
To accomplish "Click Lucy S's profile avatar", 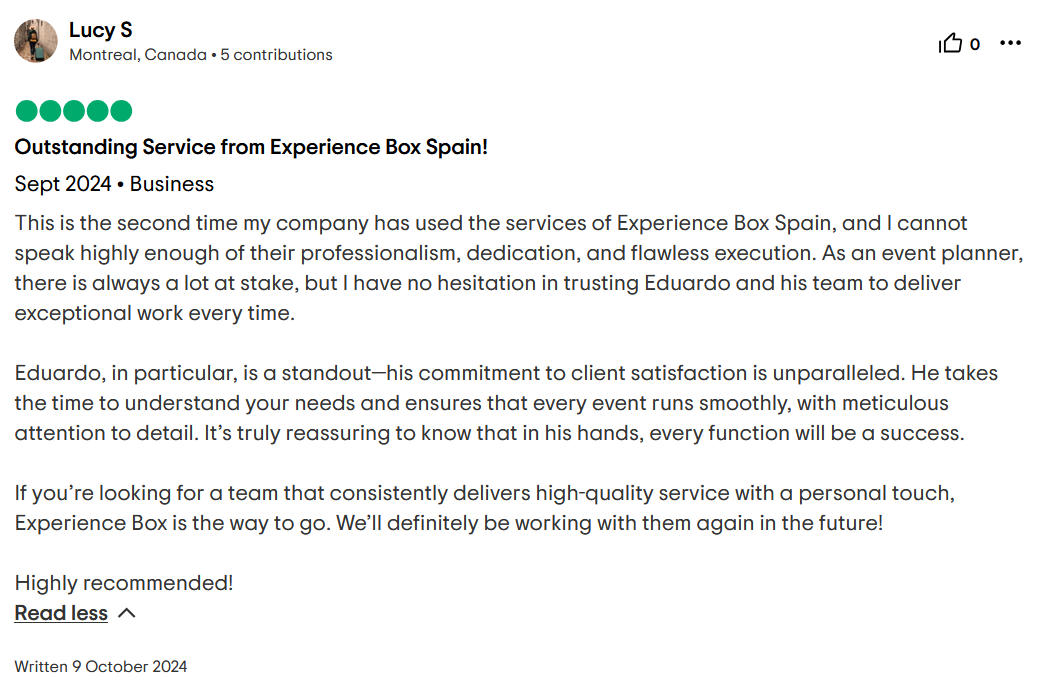I will (x=36, y=41).
